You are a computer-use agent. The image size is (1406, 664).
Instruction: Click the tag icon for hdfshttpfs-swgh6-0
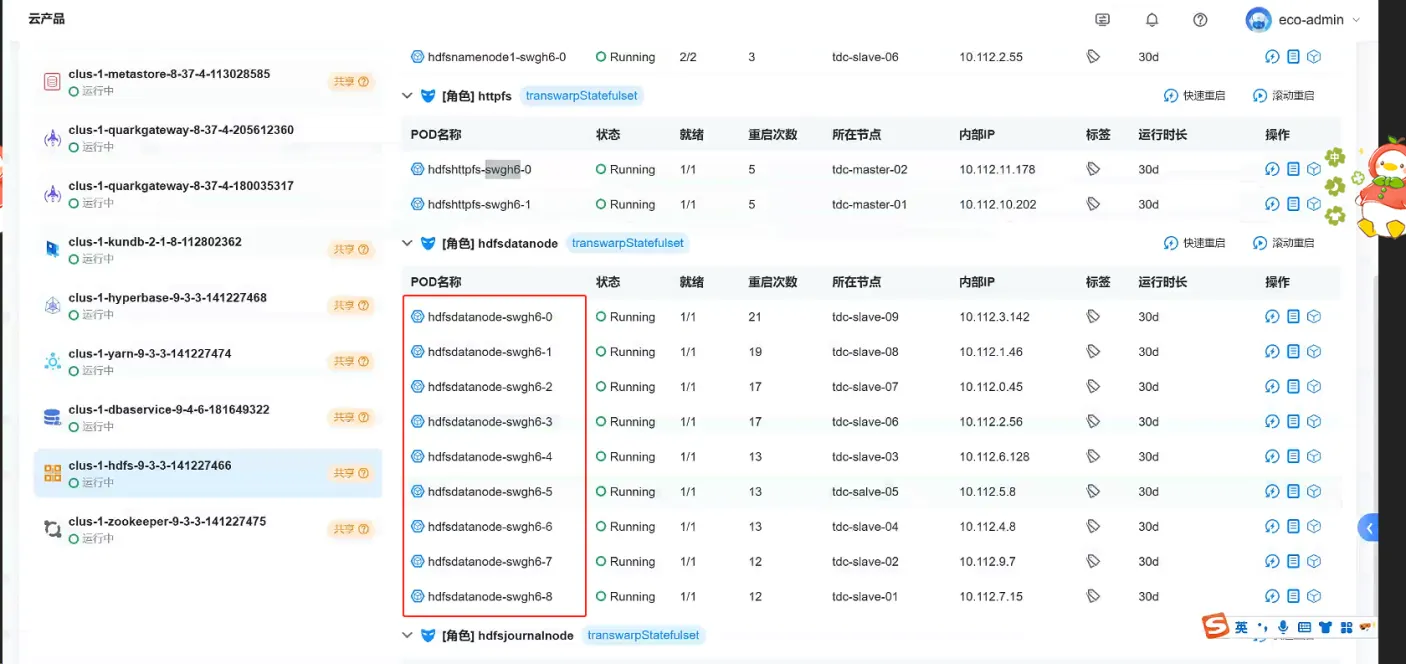point(1093,169)
